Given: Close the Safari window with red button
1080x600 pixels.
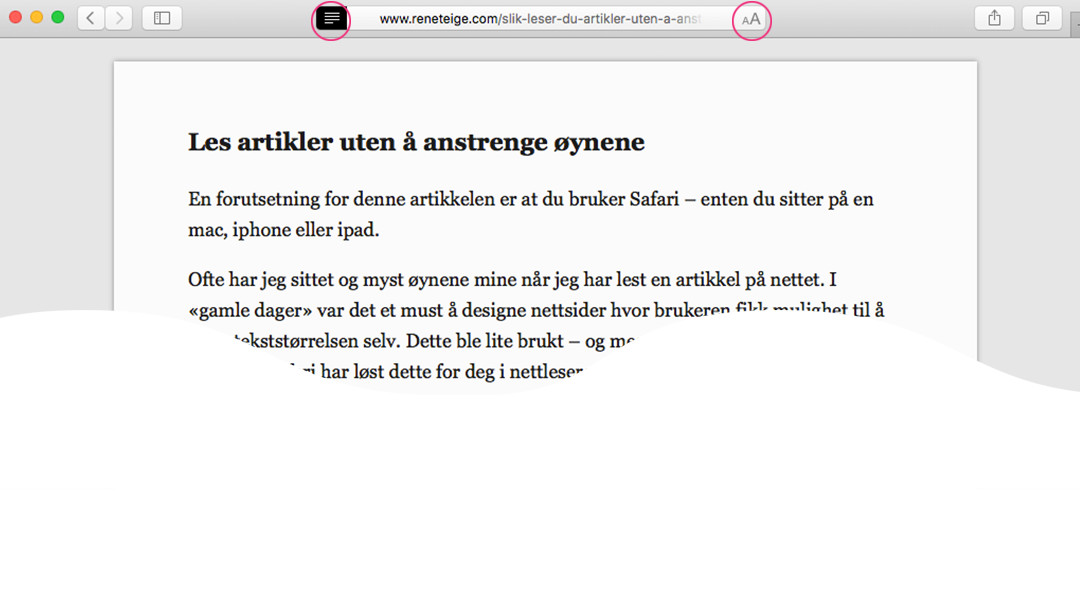Looking at the screenshot, I should (15, 17).
